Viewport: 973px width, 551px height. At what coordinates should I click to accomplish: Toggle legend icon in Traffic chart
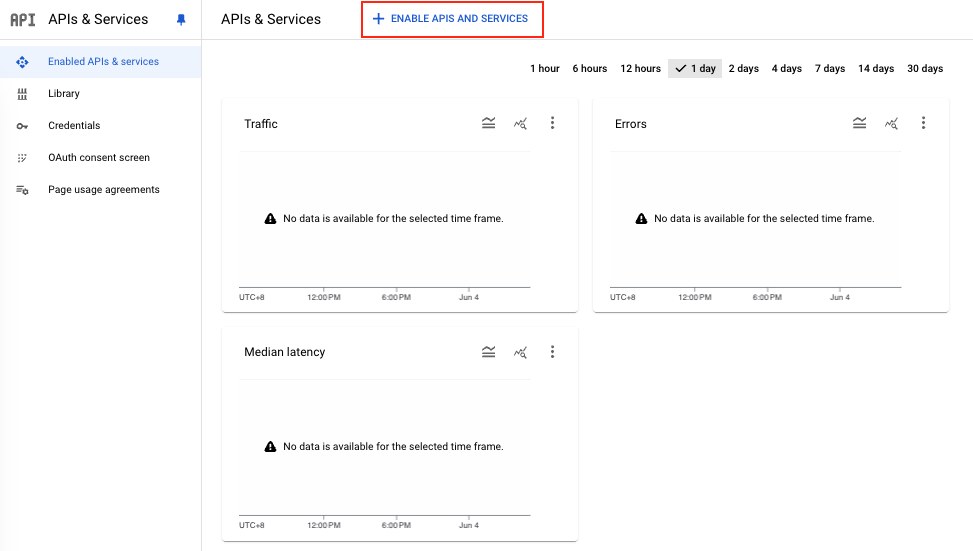click(x=489, y=123)
